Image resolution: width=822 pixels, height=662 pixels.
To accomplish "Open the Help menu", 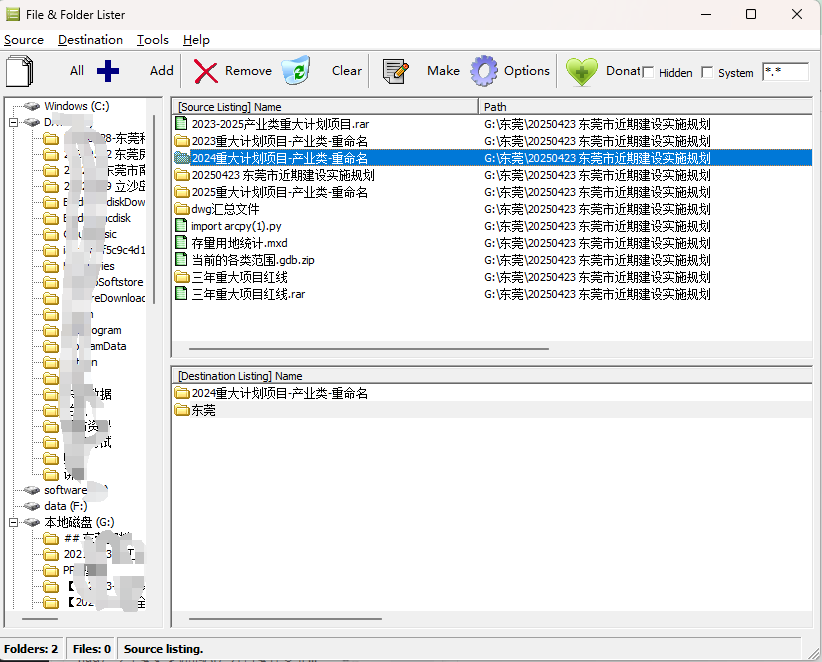I will 196,40.
